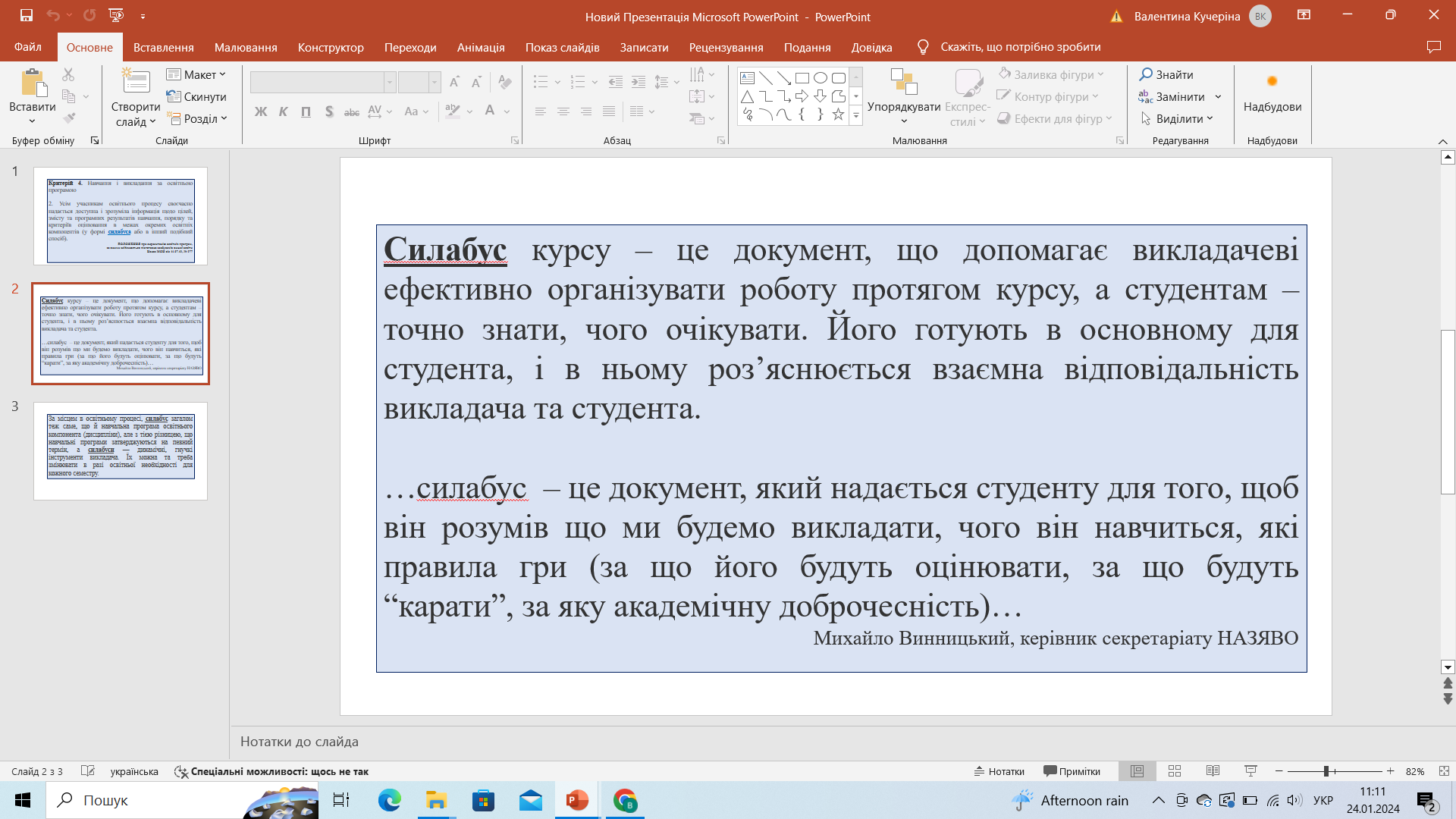Toggle Comments (Примітки) pane in status bar
This screenshot has width=1456, height=819.
point(1072,771)
